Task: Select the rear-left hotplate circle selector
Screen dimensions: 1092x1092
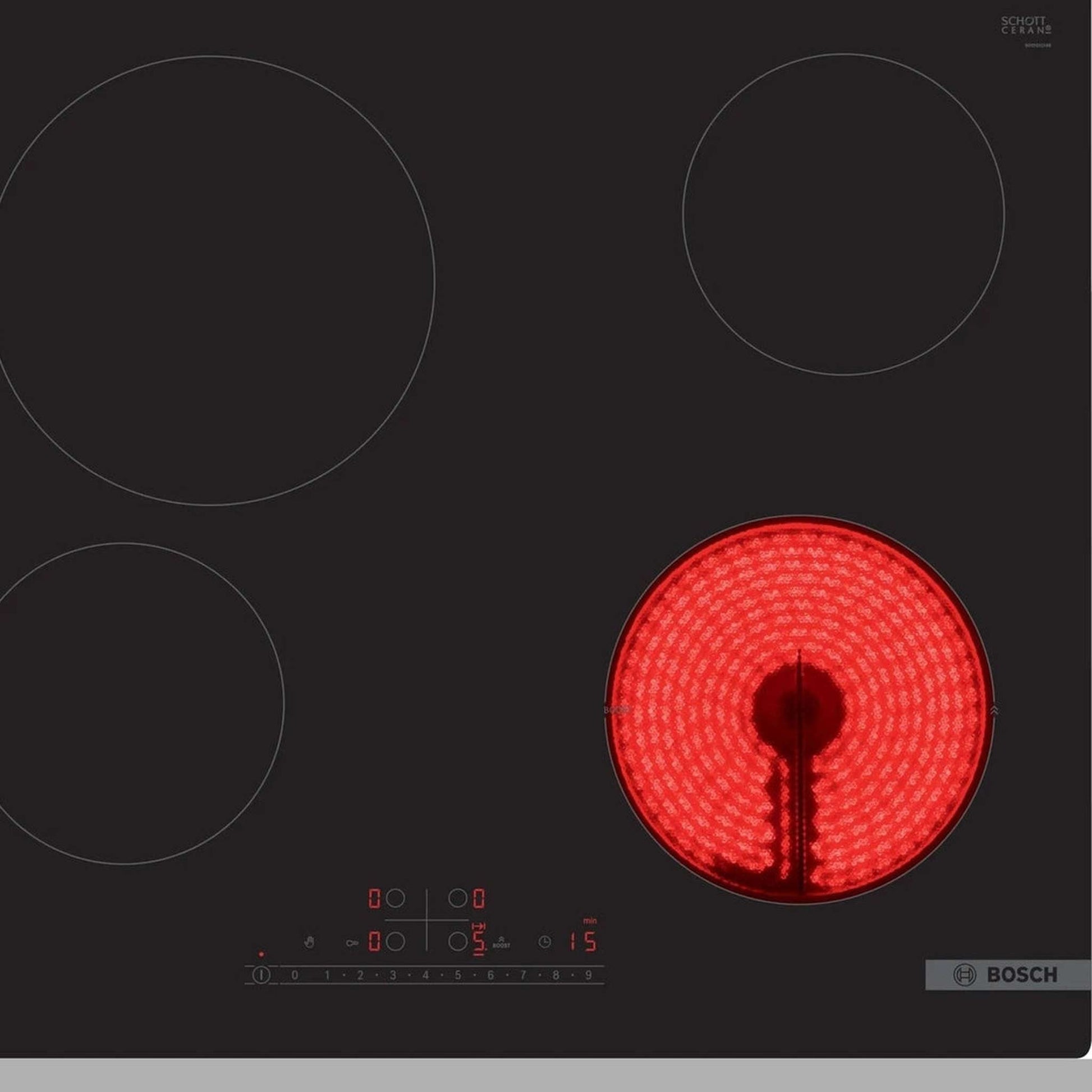Action: click(395, 898)
